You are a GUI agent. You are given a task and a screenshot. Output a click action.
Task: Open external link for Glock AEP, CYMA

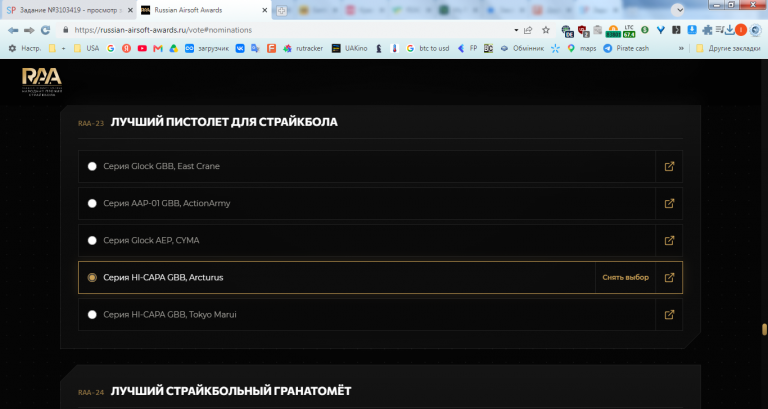tap(669, 241)
